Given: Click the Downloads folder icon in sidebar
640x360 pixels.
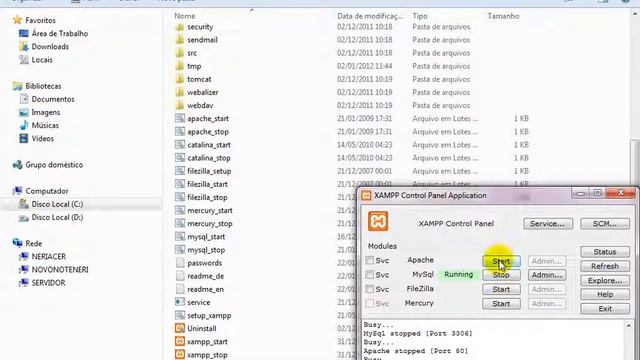Looking at the screenshot, I should pos(24,47).
